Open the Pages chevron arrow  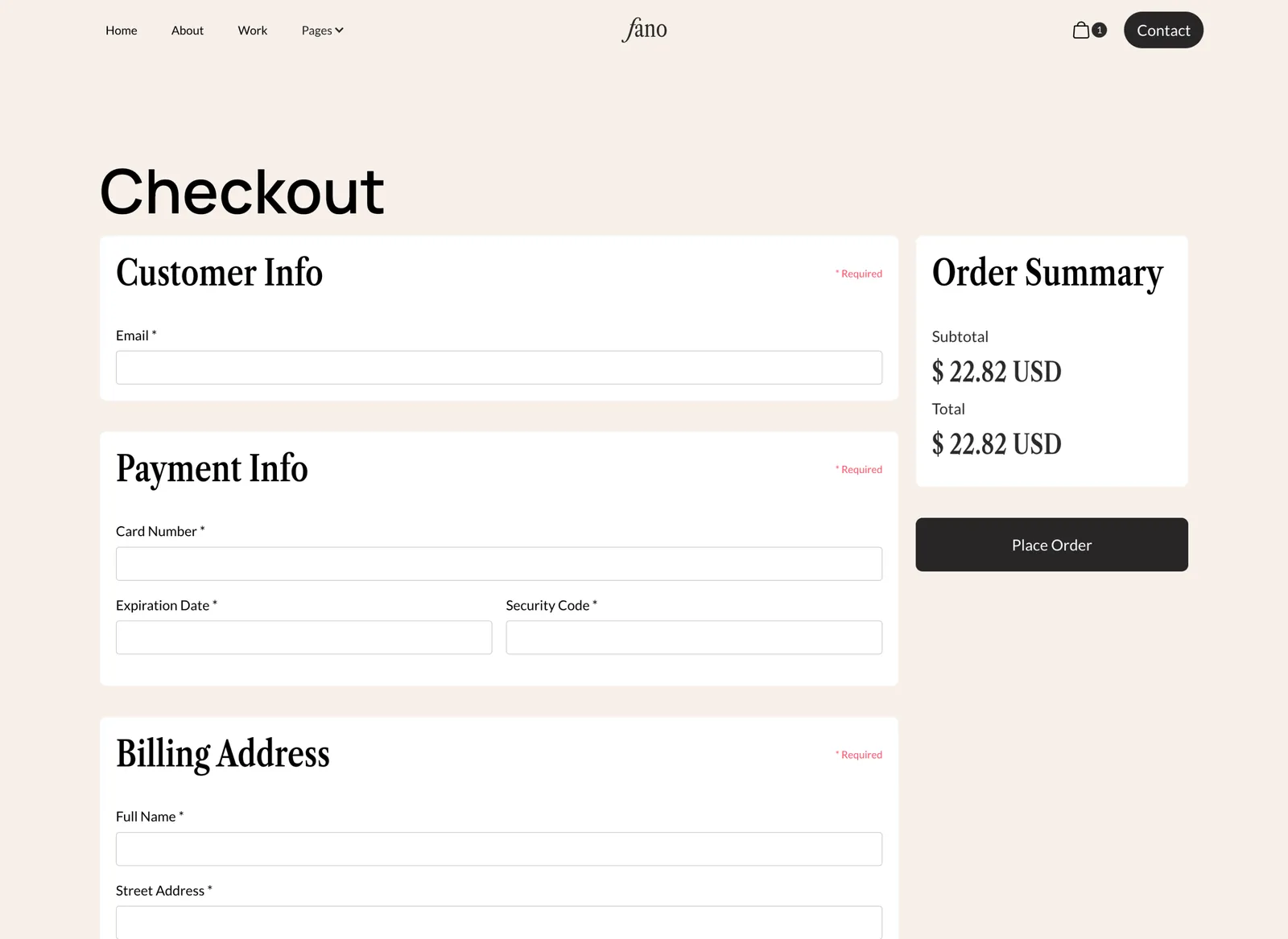pos(340,31)
